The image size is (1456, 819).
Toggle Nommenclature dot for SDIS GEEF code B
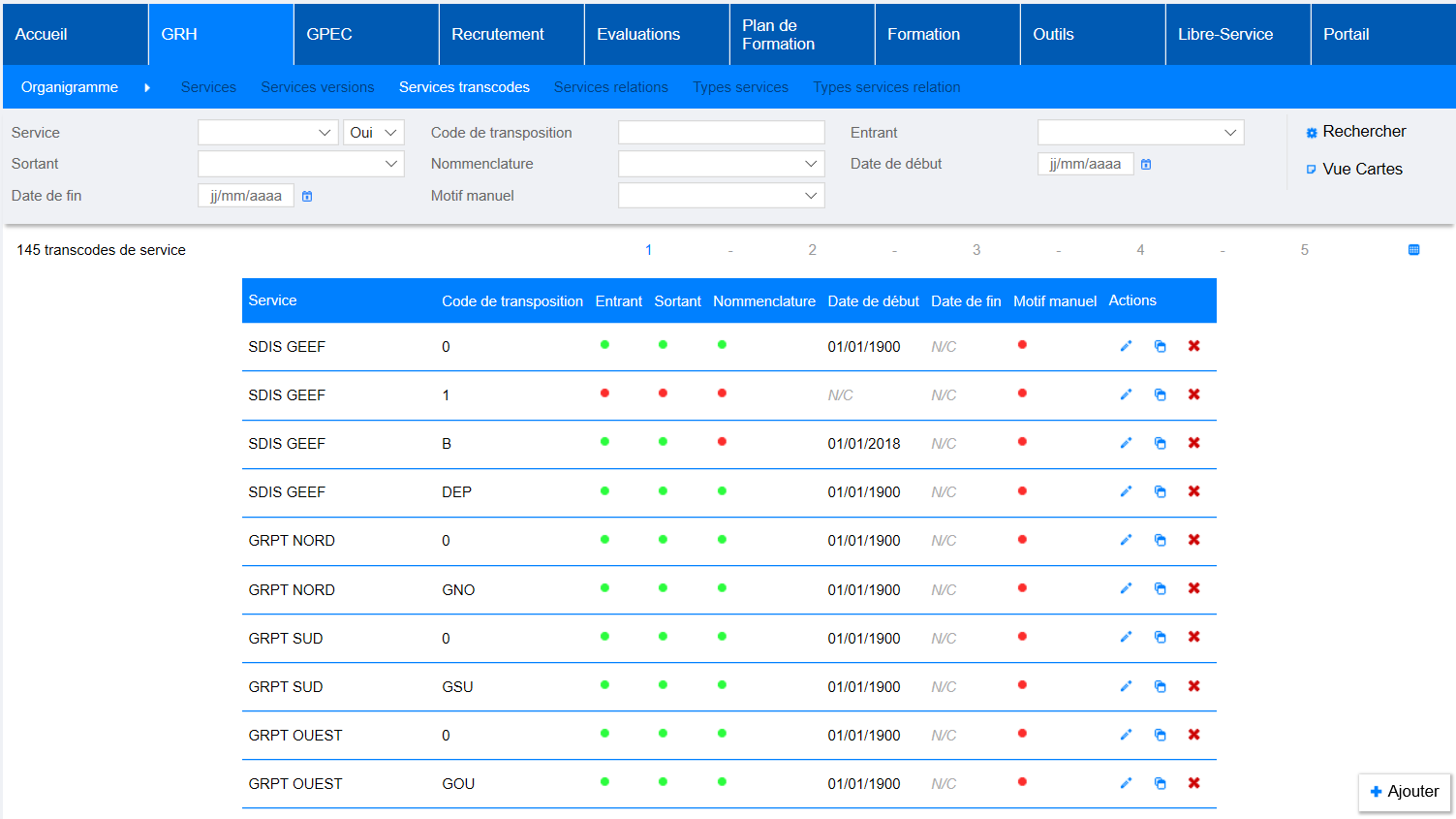pos(722,442)
